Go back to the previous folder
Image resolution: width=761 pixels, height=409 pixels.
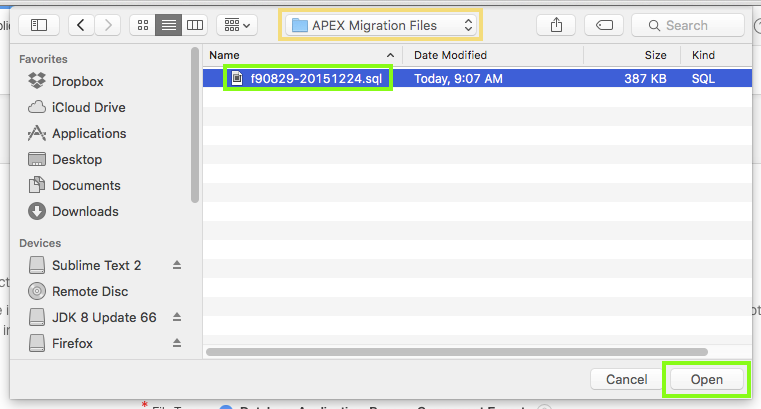point(81,25)
